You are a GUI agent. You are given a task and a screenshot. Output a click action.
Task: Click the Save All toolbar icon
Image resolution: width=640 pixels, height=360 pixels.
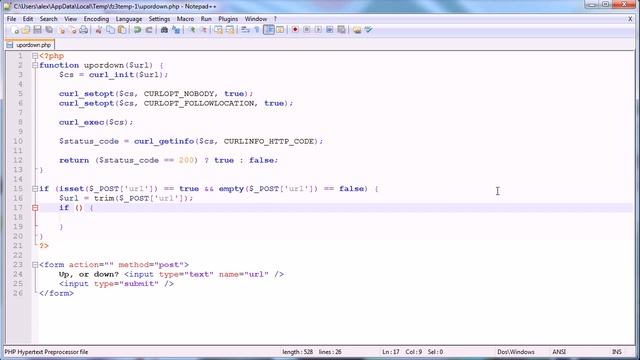coord(49,30)
